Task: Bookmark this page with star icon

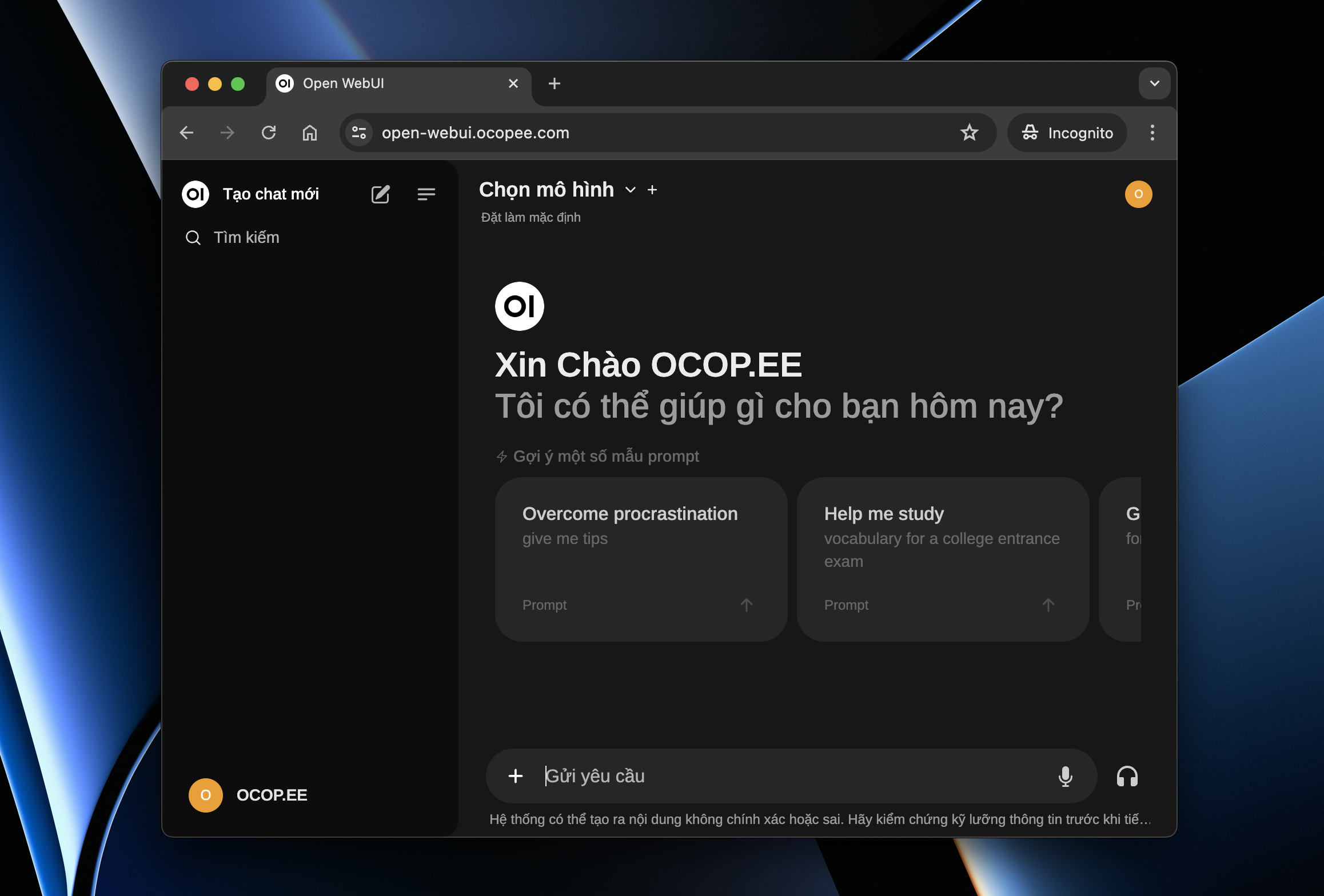Action: pos(969,133)
